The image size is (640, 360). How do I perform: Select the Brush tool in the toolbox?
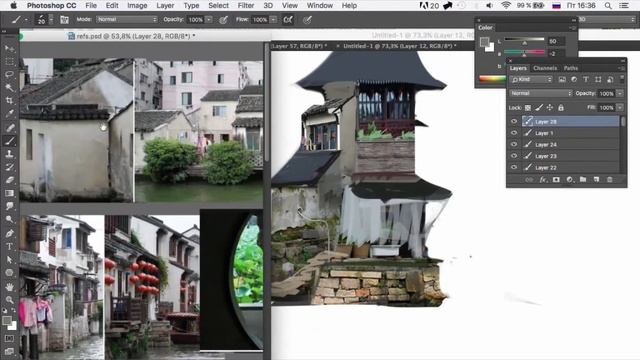coord(9,141)
